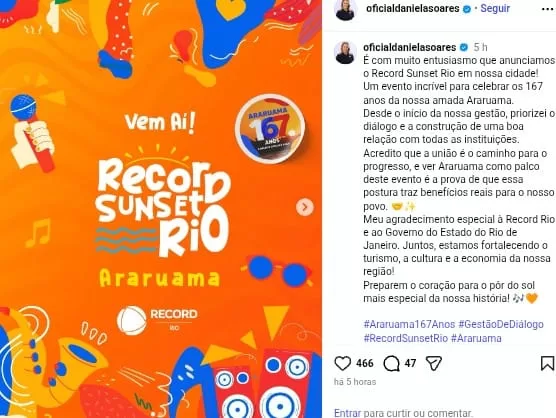This screenshot has width=556, height=418.
Task: Click the caption author avatar
Action: click(x=345, y=52)
